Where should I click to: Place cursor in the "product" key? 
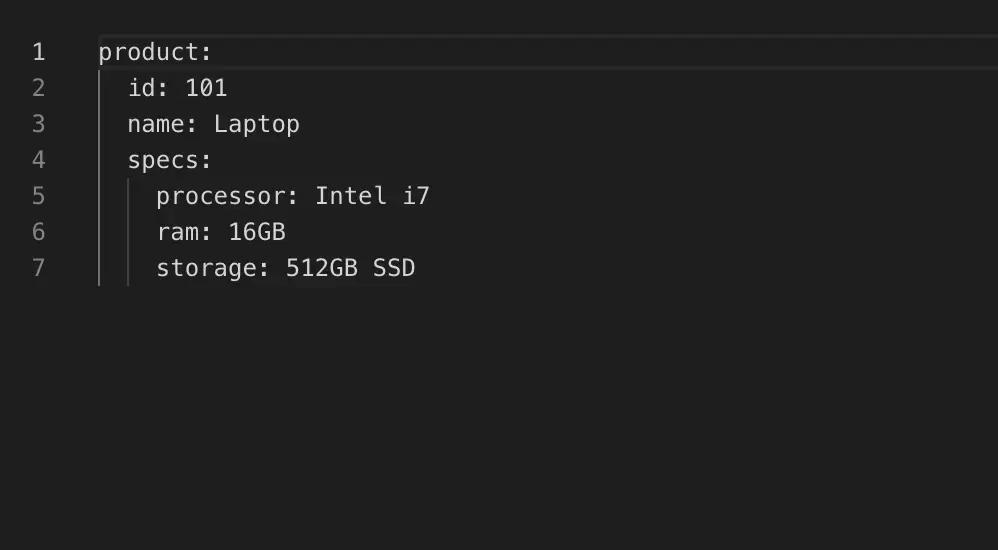(148, 52)
